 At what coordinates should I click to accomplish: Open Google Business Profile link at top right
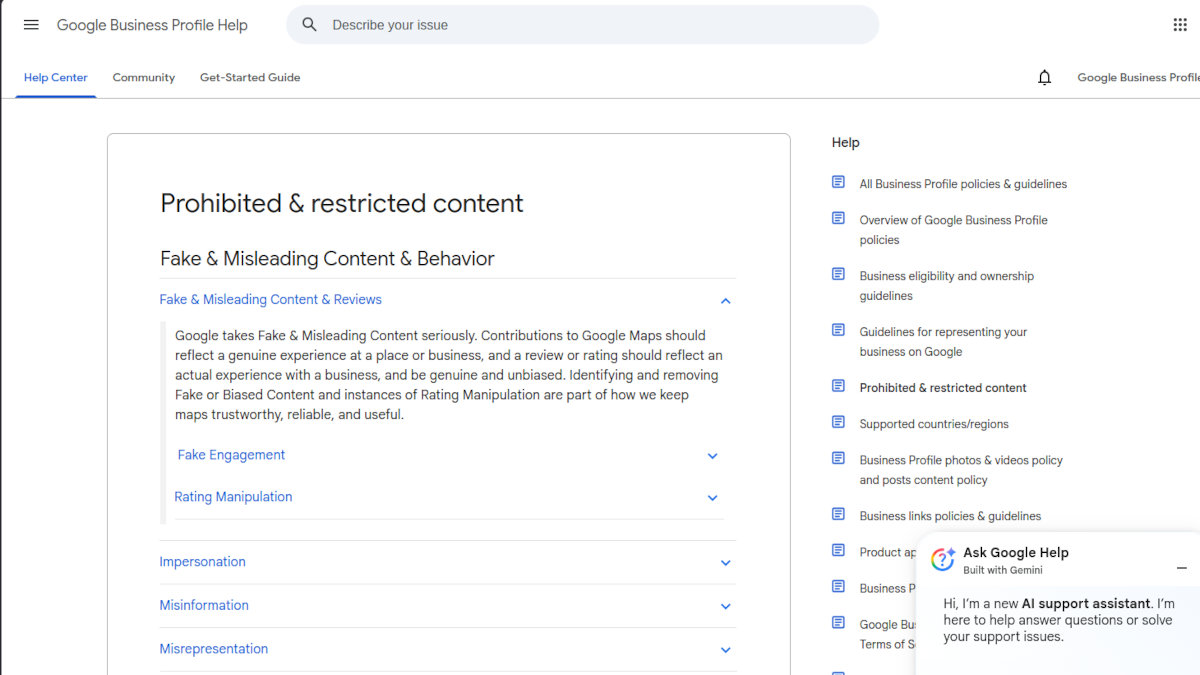1138,77
